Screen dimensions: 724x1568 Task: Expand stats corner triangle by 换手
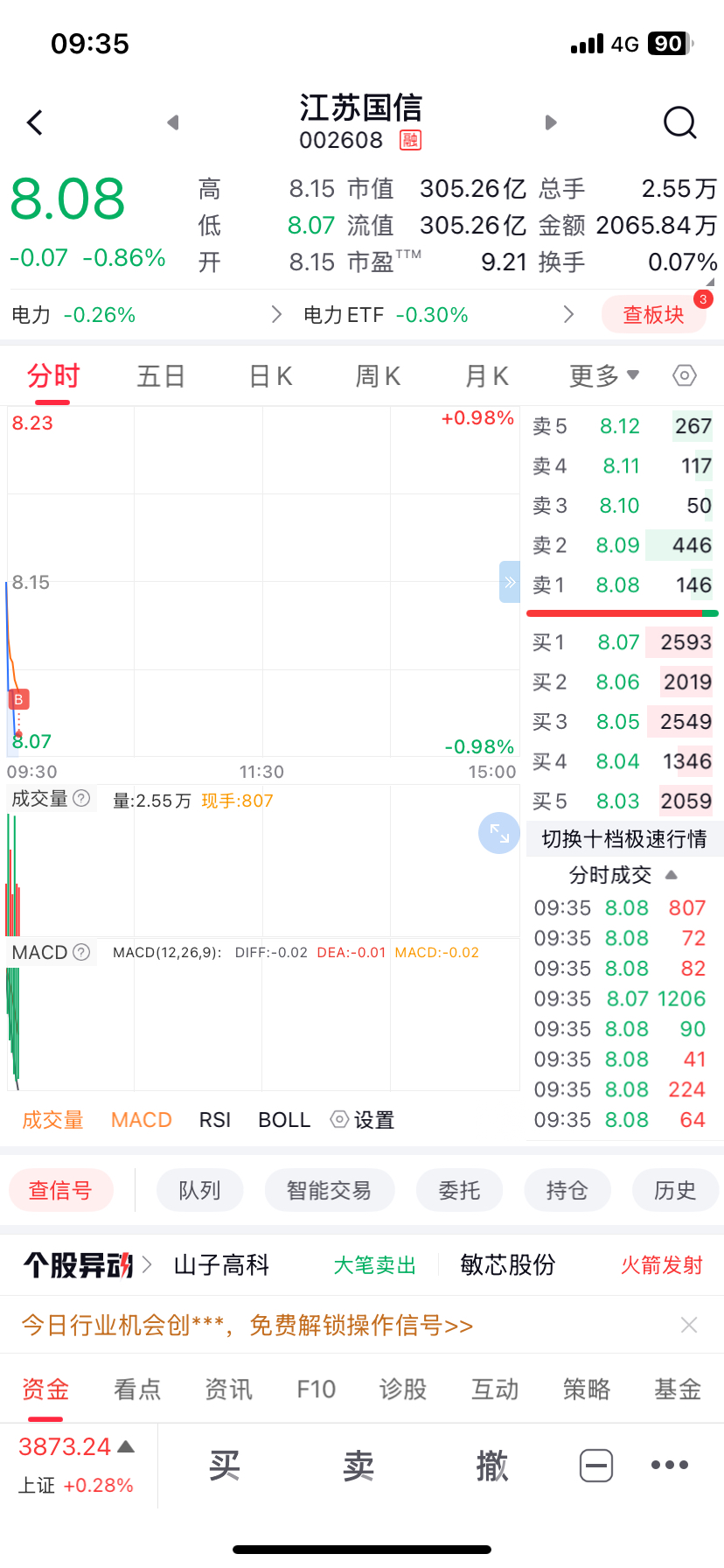pyautogui.click(x=710, y=282)
